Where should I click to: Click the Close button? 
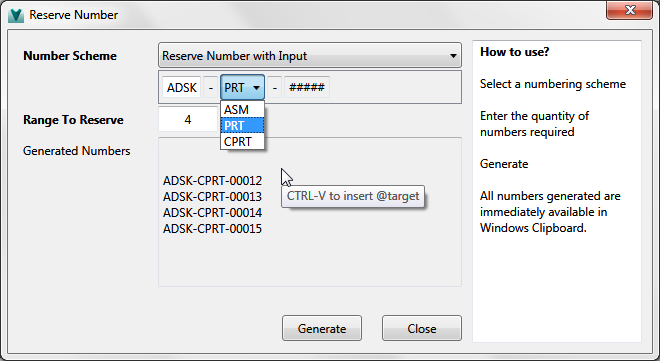pyautogui.click(x=422, y=328)
